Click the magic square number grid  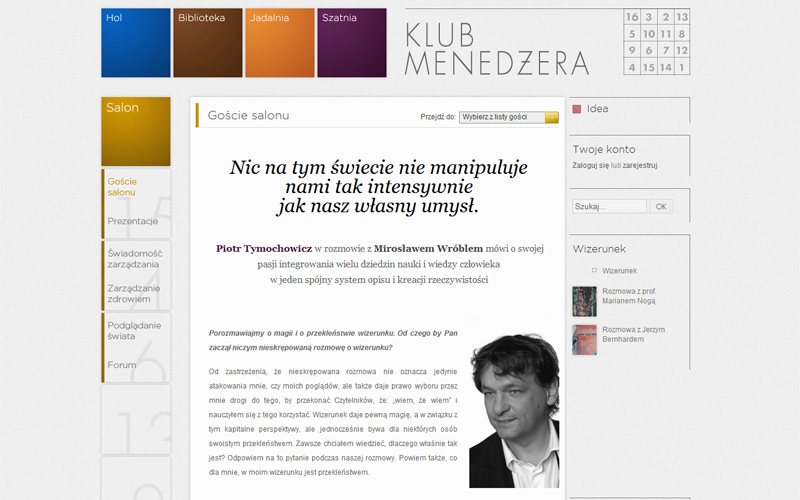[x=657, y=42]
